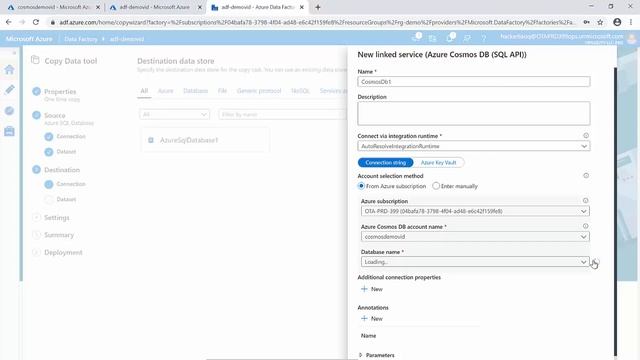Switch to Connection string mode
Screen dimensions: 640x360
pos(385,162)
